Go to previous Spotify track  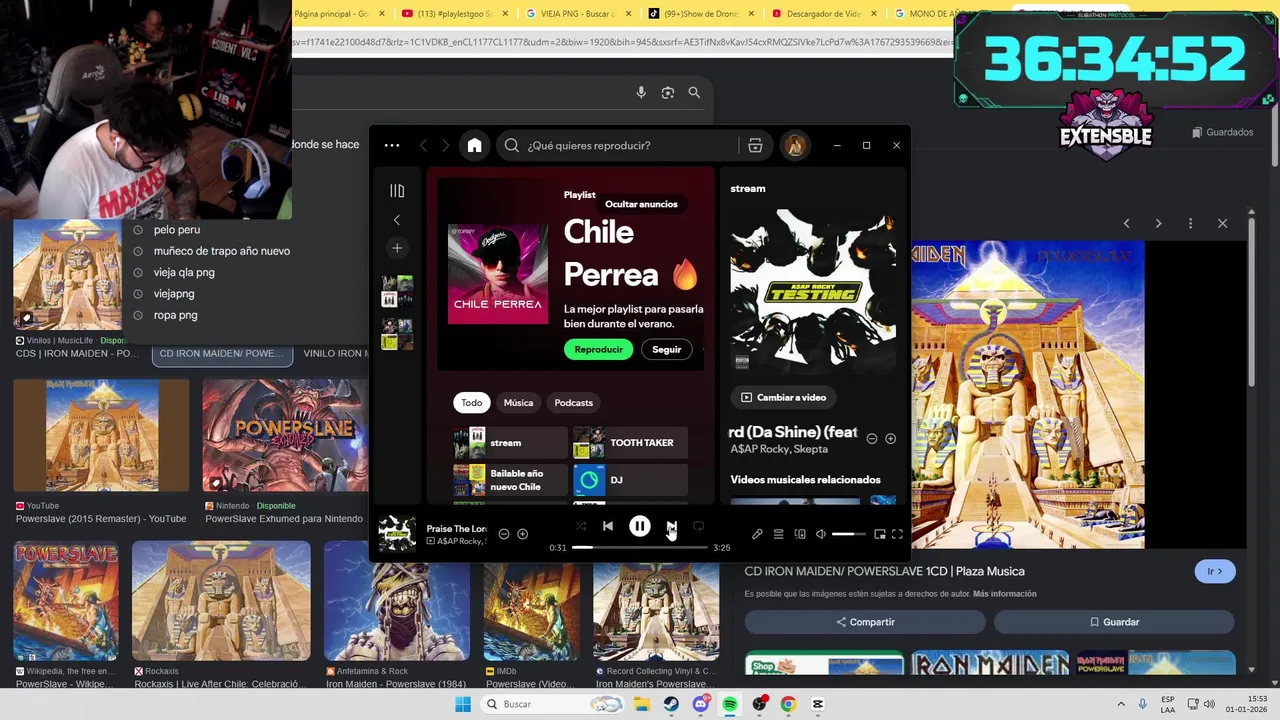coord(608,526)
